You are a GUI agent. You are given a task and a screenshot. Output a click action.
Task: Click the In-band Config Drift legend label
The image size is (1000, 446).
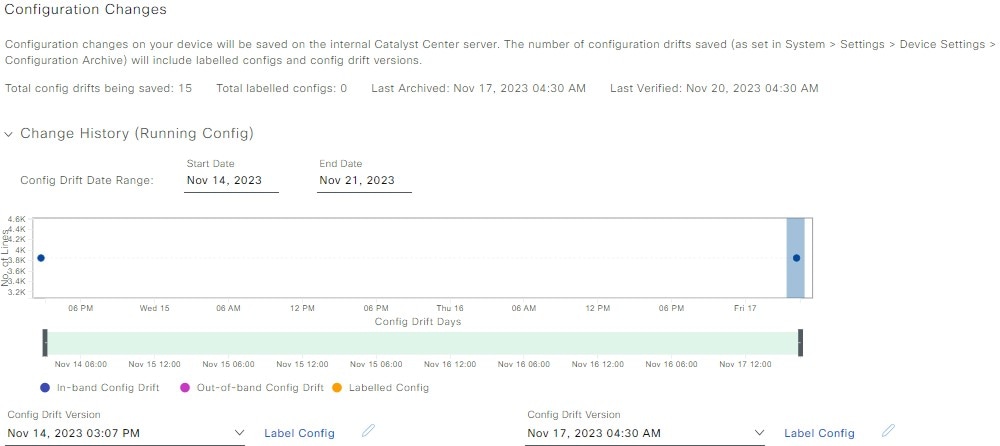(108, 387)
